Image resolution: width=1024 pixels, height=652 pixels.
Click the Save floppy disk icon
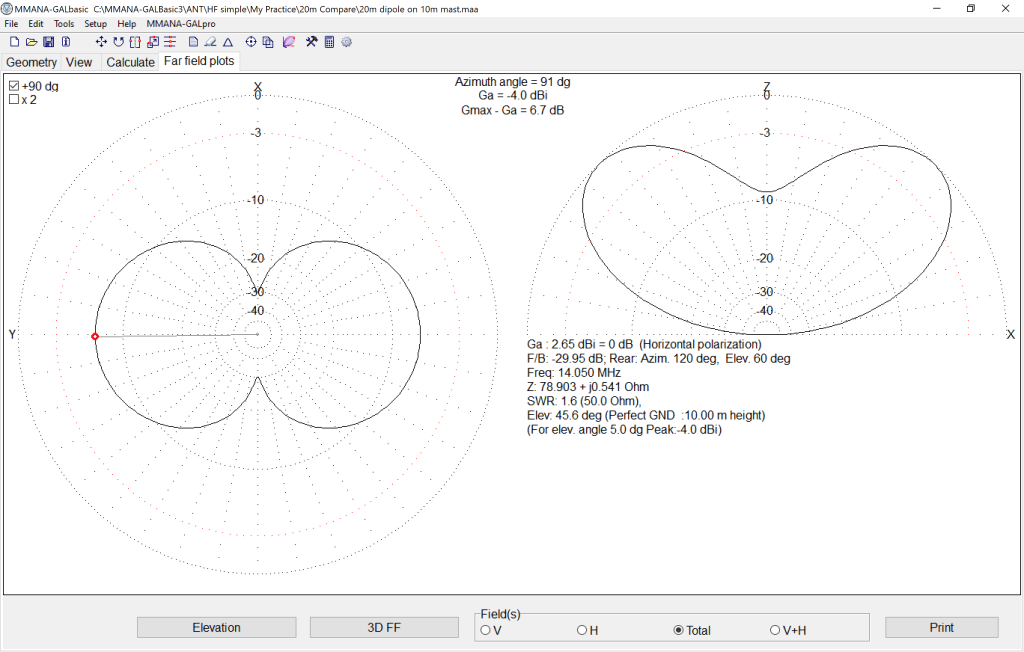(x=48, y=42)
